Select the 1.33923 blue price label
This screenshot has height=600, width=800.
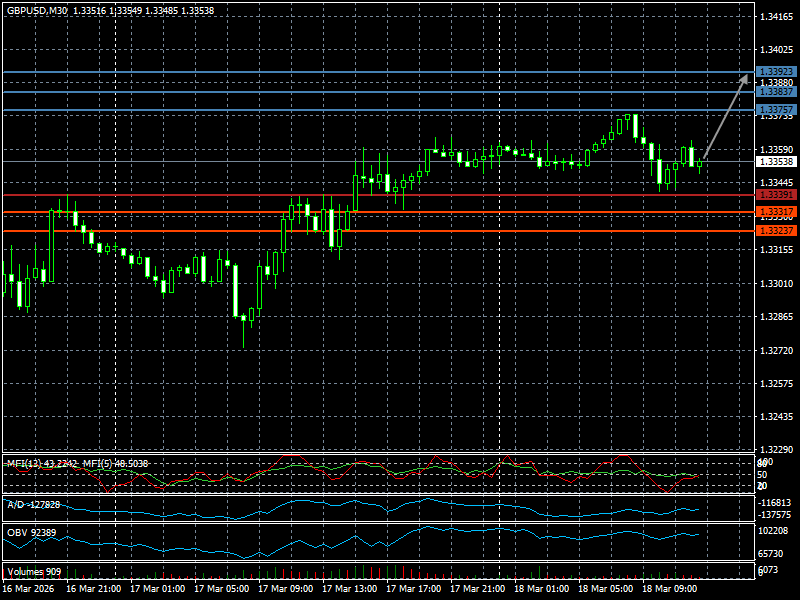click(x=776, y=72)
